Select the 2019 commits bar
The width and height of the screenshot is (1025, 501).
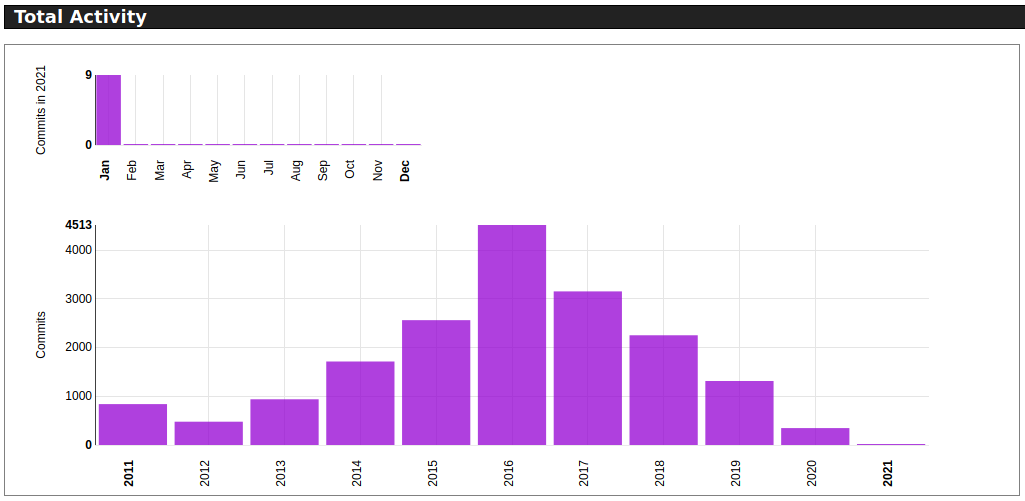click(x=739, y=413)
